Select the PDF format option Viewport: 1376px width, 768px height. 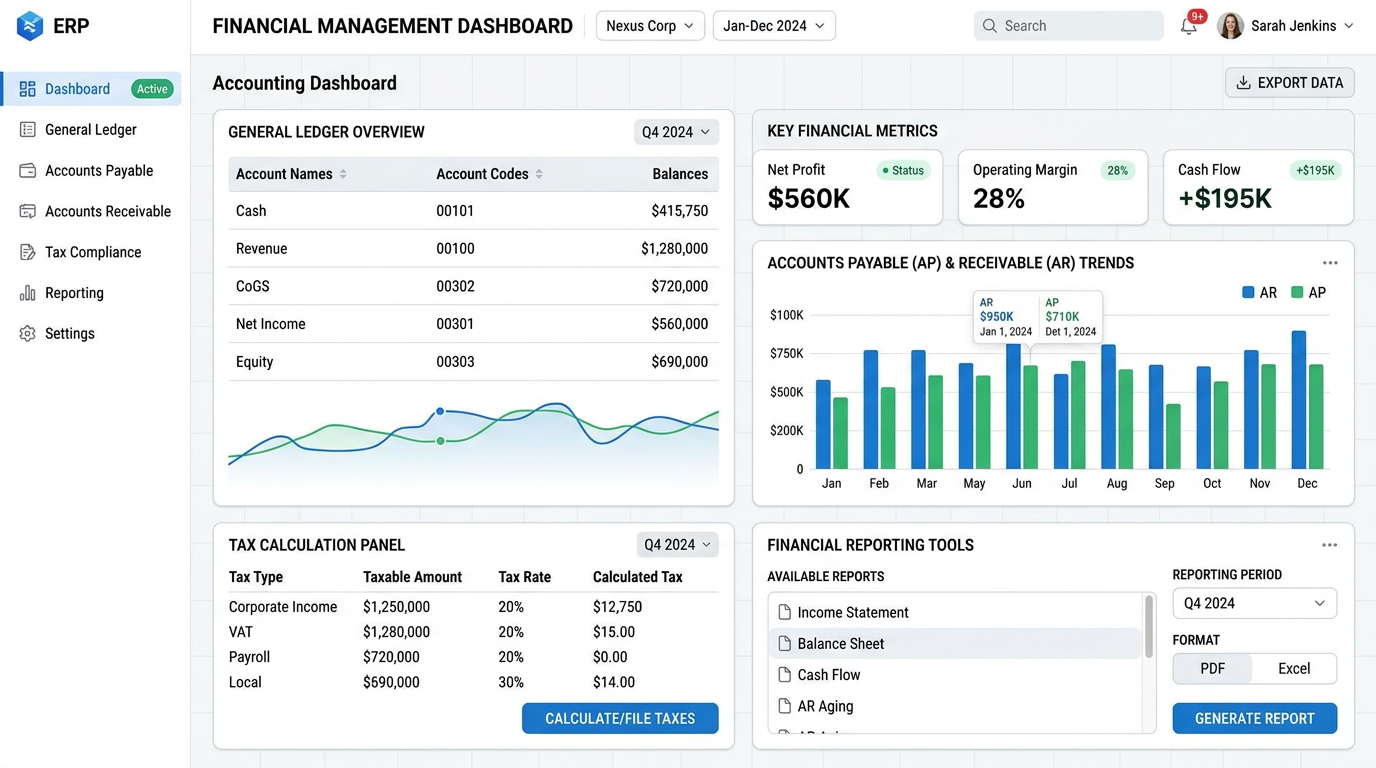point(1213,669)
